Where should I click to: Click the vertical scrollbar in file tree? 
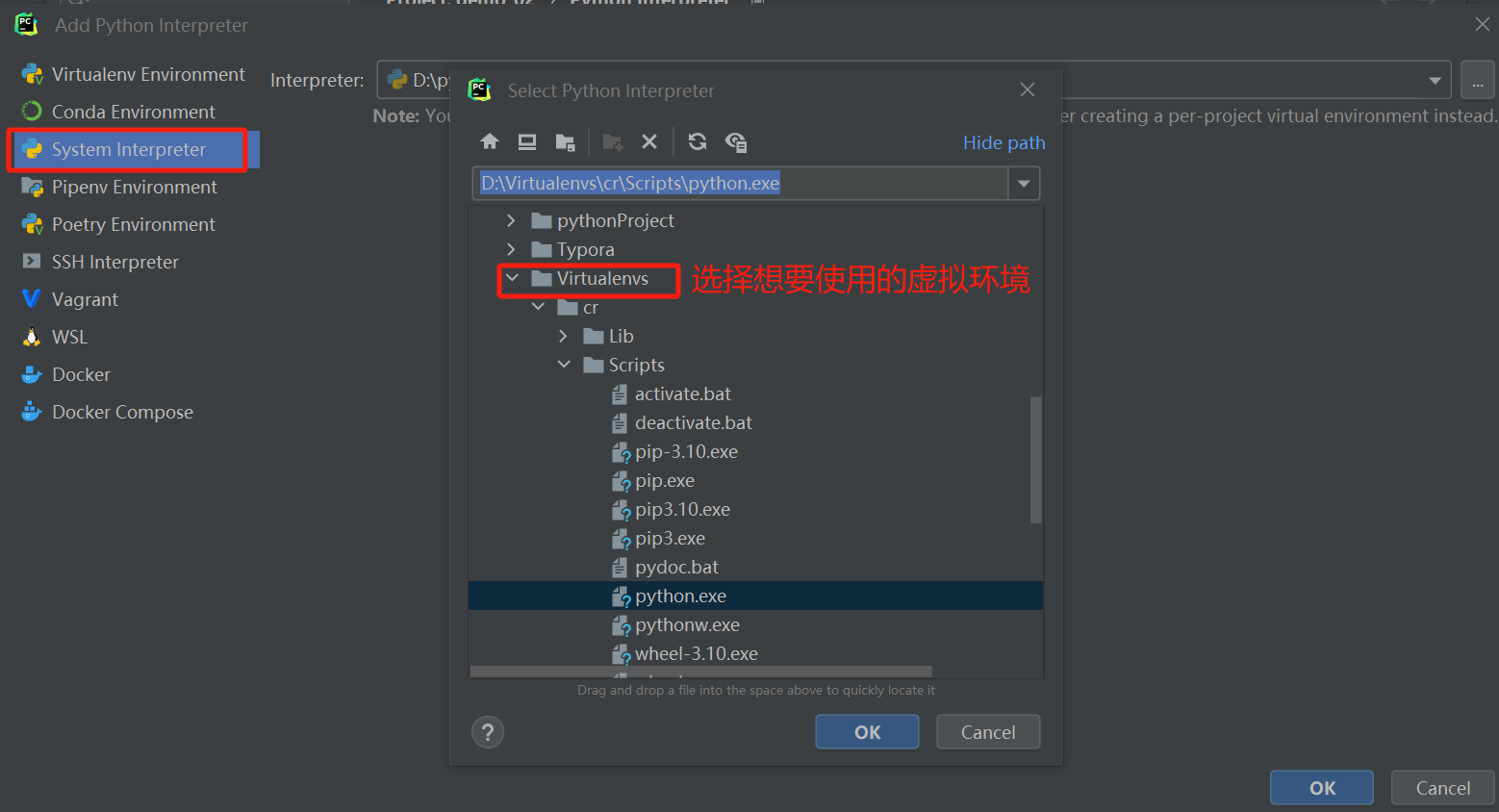pos(1036,459)
